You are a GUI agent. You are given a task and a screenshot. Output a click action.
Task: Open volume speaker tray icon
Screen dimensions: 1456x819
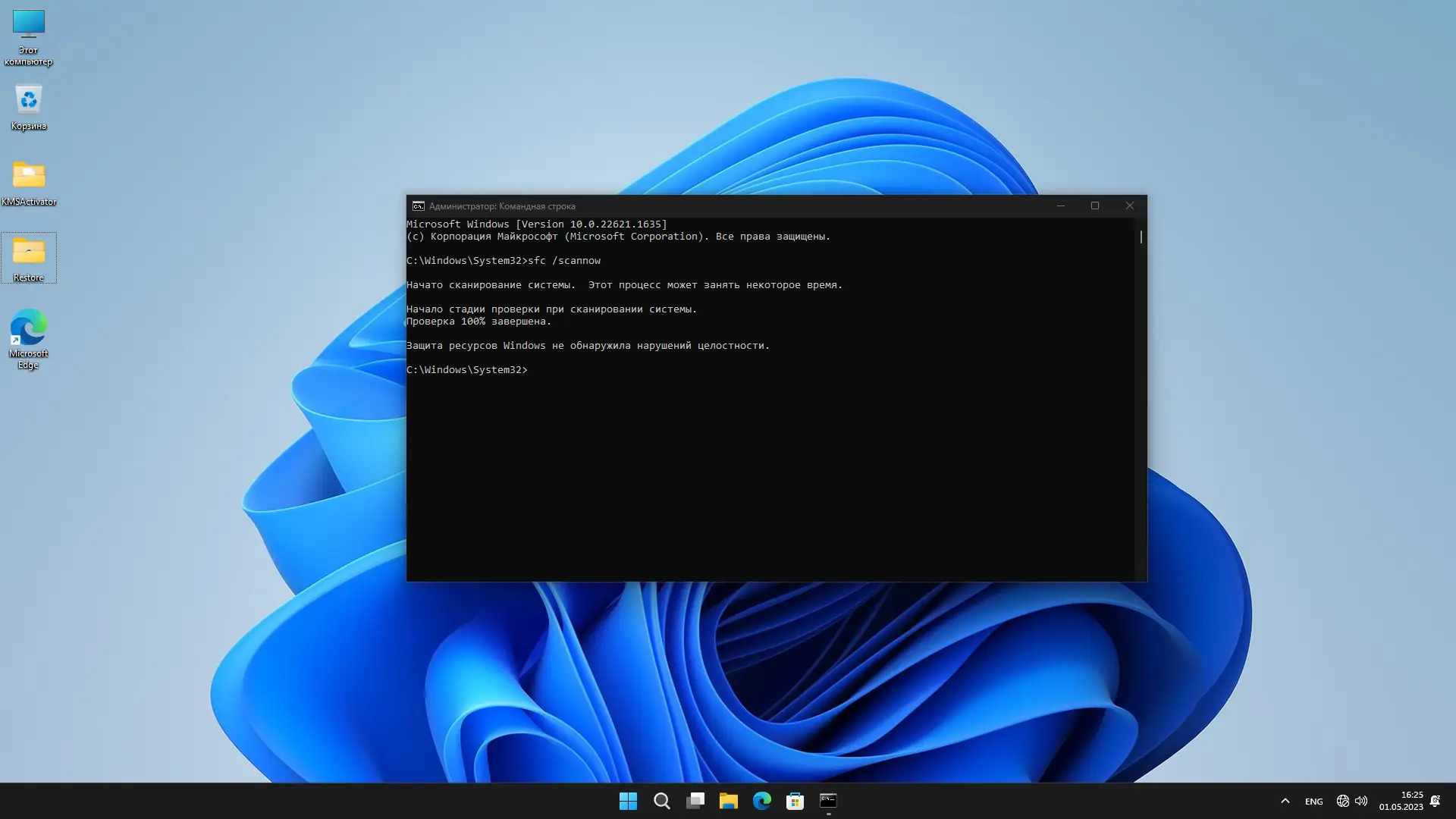click(x=1362, y=801)
